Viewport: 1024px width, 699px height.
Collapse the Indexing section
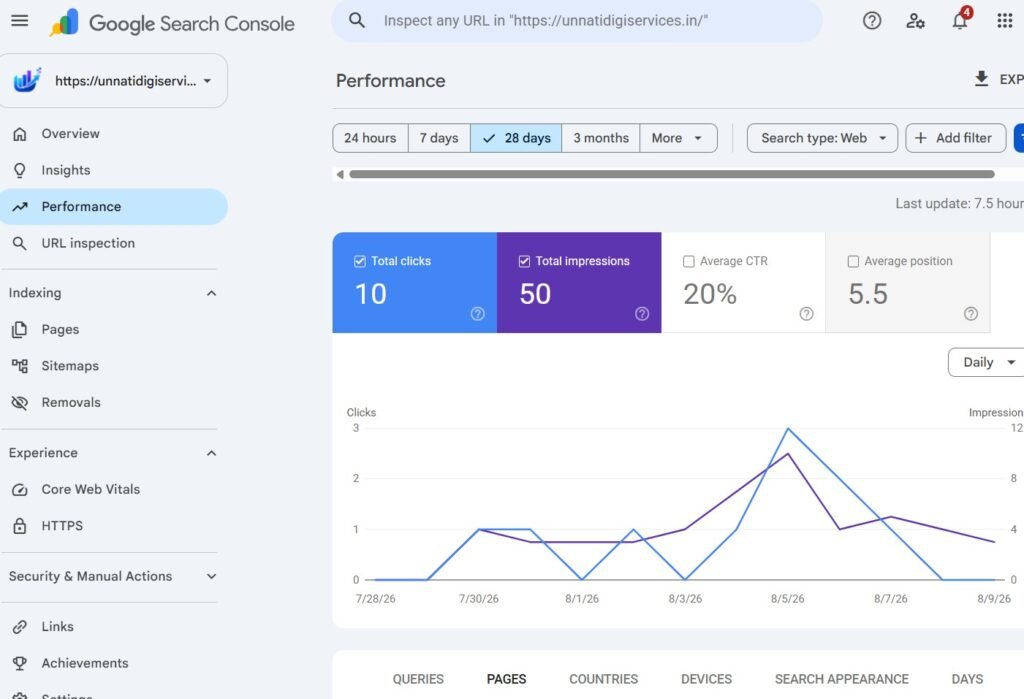[x=211, y=293]
